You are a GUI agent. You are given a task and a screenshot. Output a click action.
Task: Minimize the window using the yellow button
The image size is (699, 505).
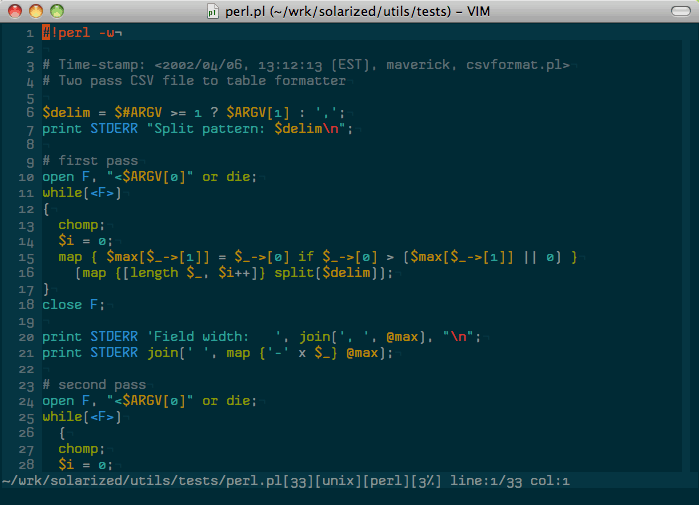[x=35, y=11]
